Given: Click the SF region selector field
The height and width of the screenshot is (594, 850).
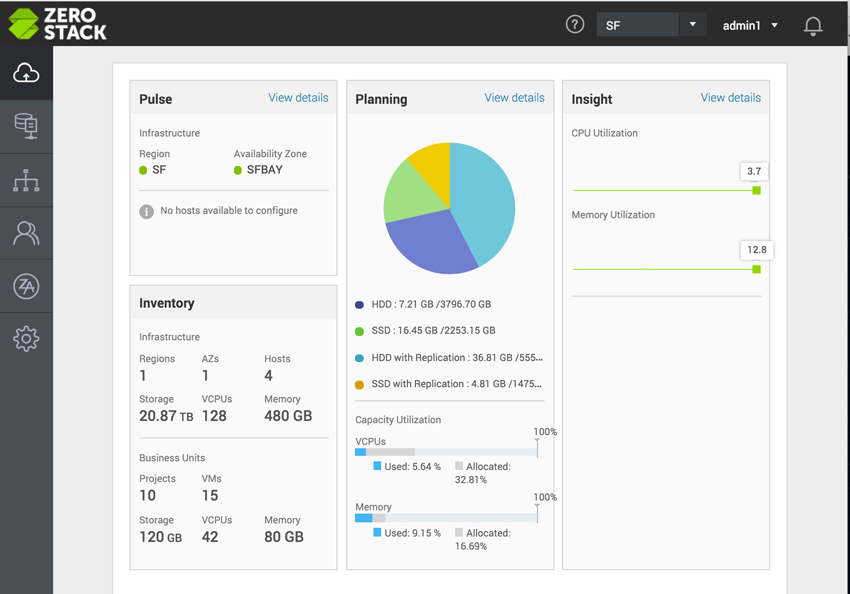Looking at the screenshot, I should point(637,25).
